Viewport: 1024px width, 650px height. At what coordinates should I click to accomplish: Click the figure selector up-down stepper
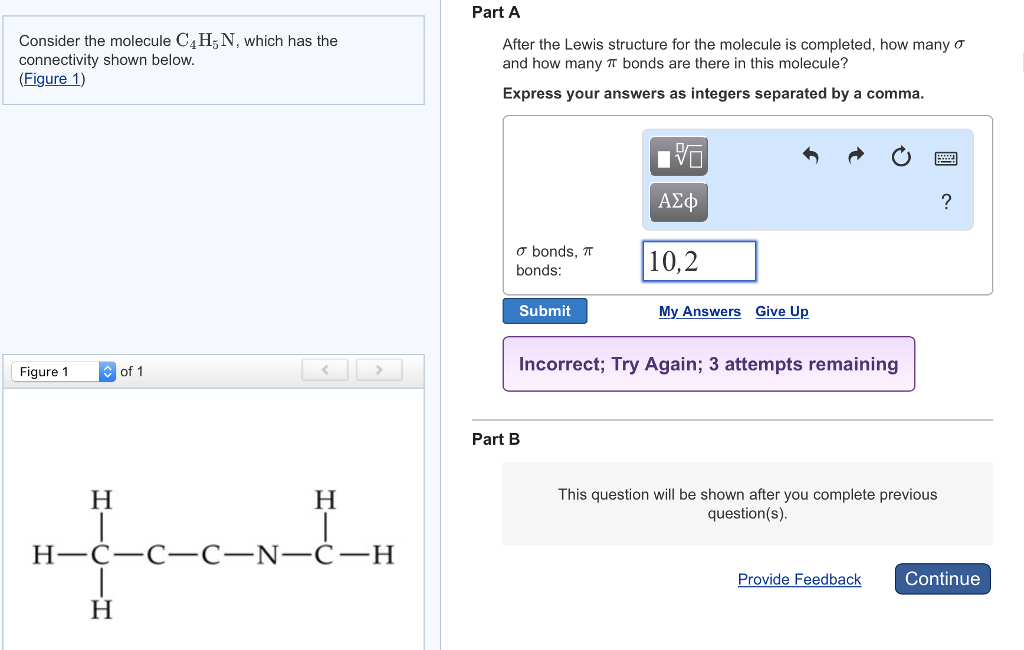[106, 371]
